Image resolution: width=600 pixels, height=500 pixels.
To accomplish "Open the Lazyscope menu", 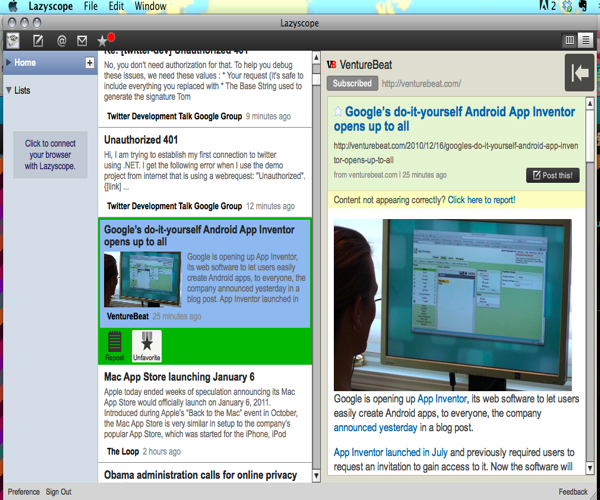I will tap(51, 7).
